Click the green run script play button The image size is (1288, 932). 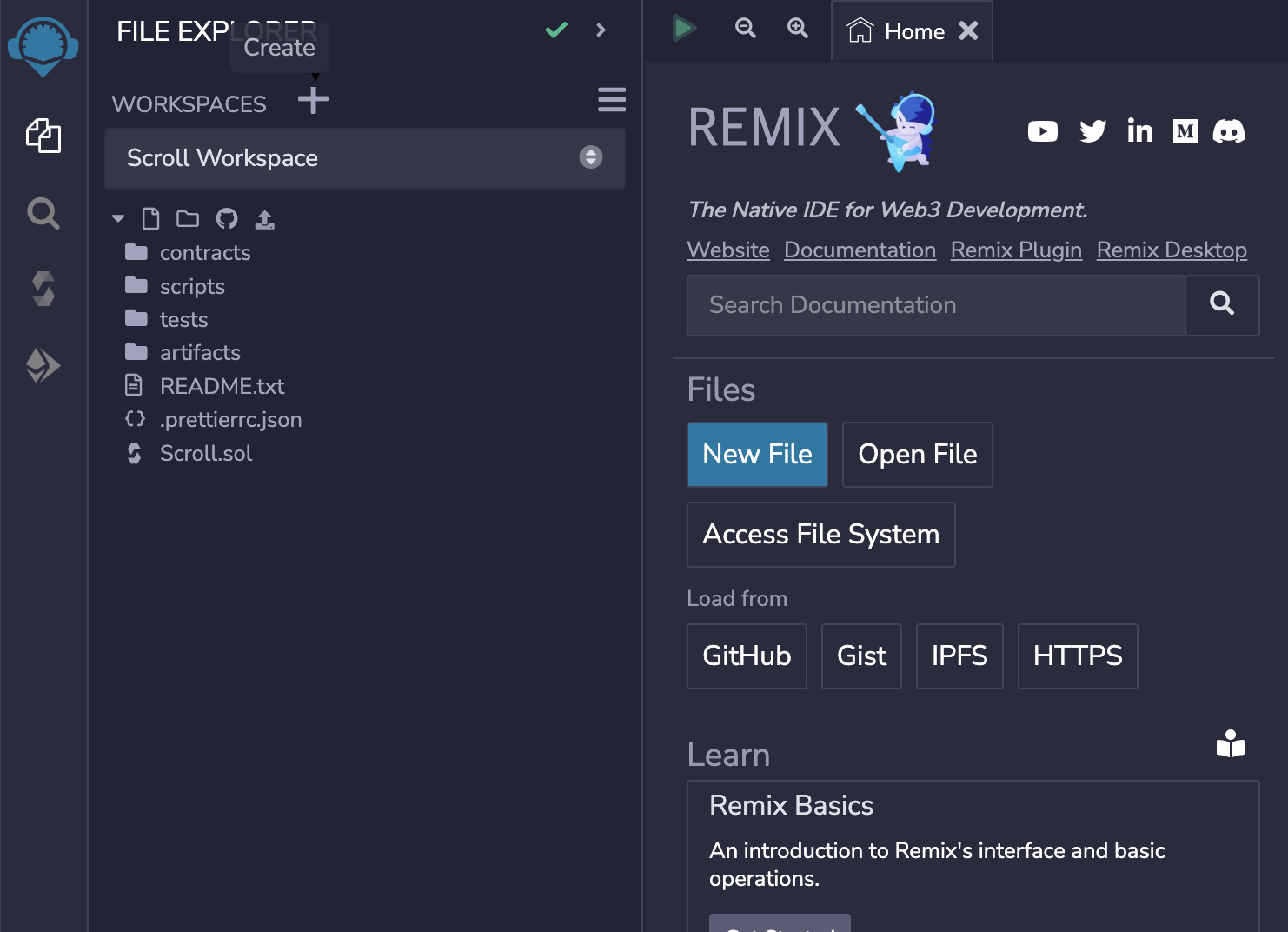click(684, 29)
